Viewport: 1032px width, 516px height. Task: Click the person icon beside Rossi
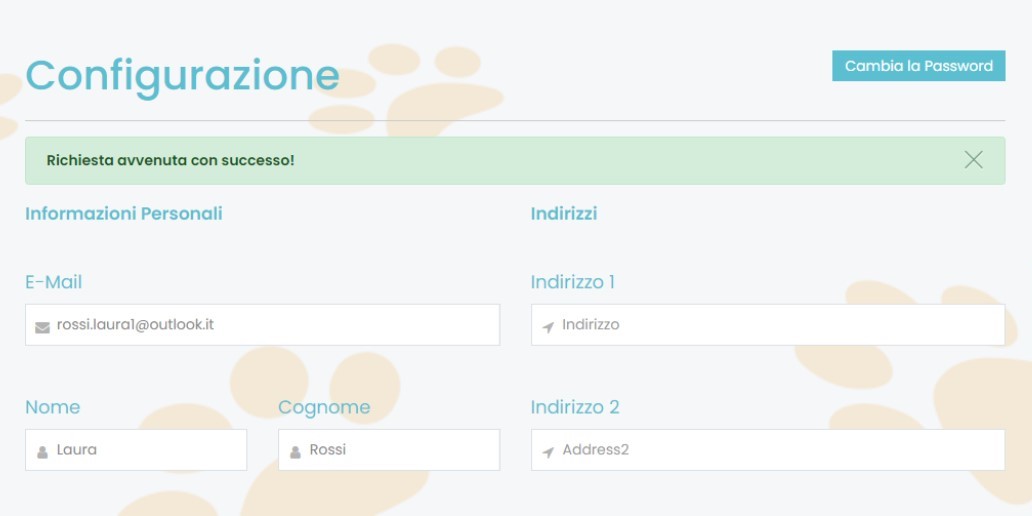295,452
